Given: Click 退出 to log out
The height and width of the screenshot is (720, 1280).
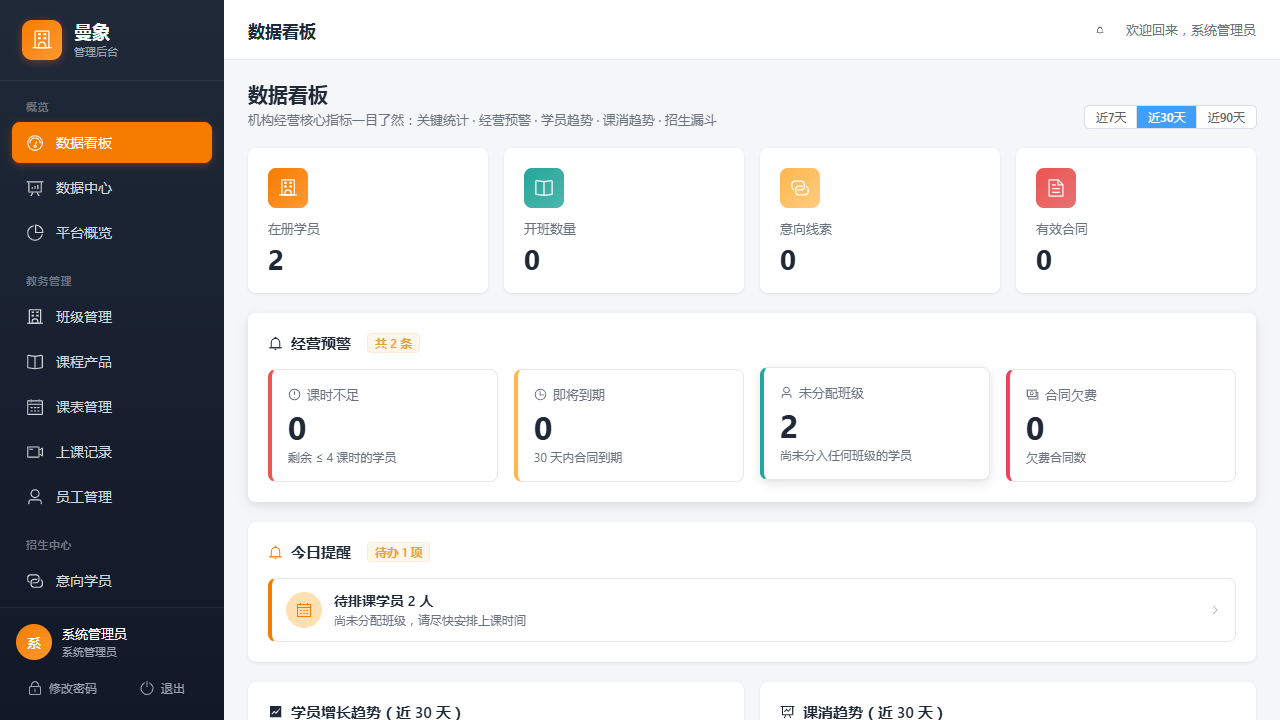Looking at the screenshot, I should (162, 688).
